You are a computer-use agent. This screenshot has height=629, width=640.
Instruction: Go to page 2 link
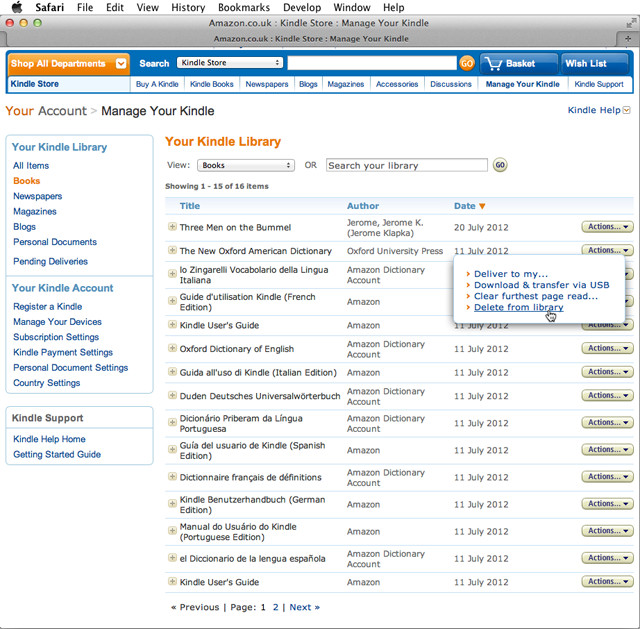point(276,607)
